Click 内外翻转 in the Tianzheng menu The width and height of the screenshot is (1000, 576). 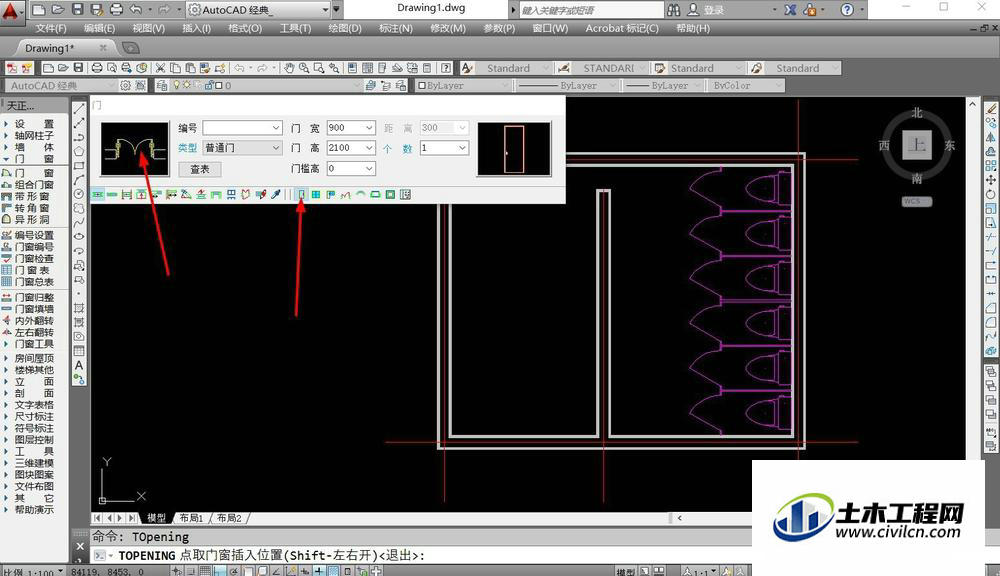click(35, 321)
